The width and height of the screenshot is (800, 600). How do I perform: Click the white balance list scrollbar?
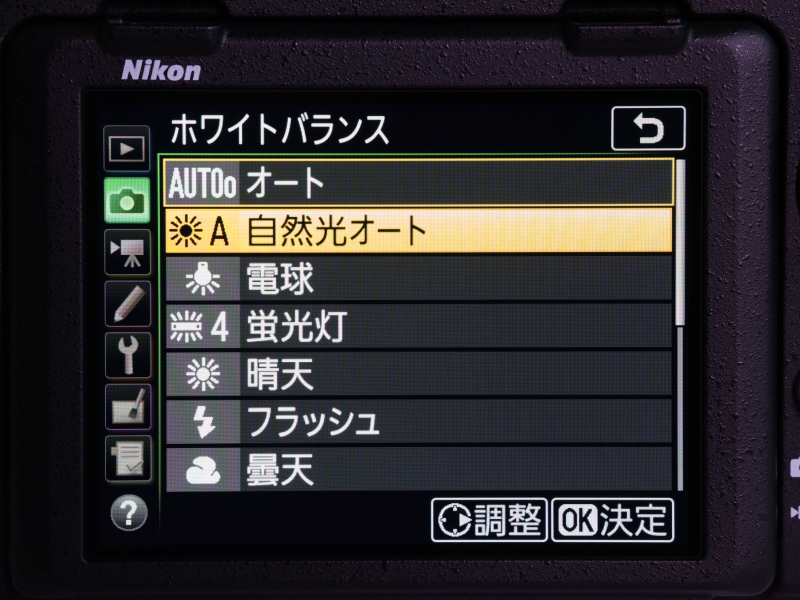[680, 325]
